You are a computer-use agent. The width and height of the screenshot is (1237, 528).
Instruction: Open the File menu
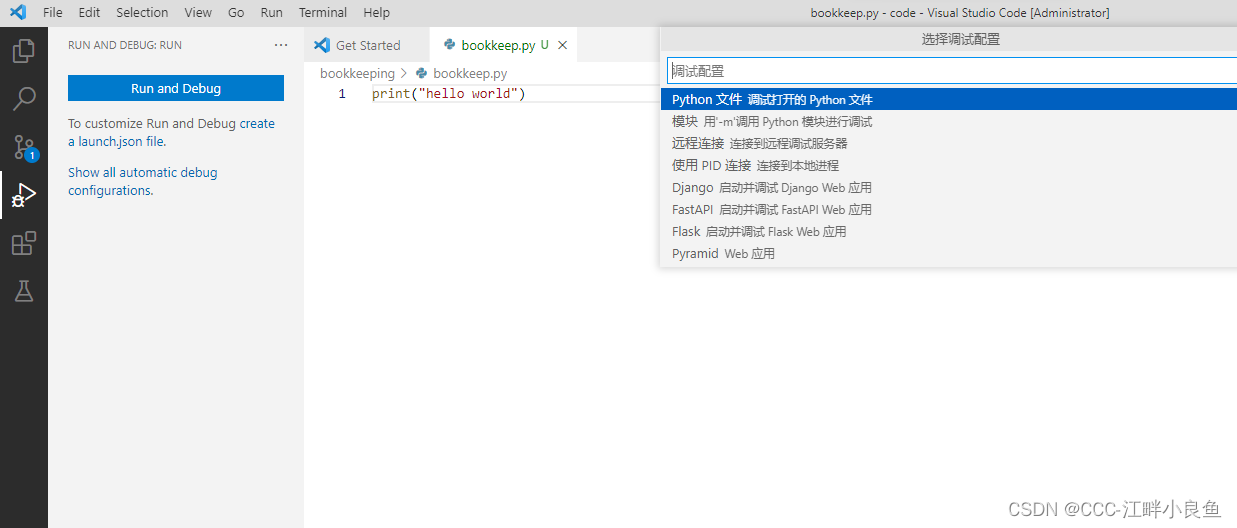[53, 13]
